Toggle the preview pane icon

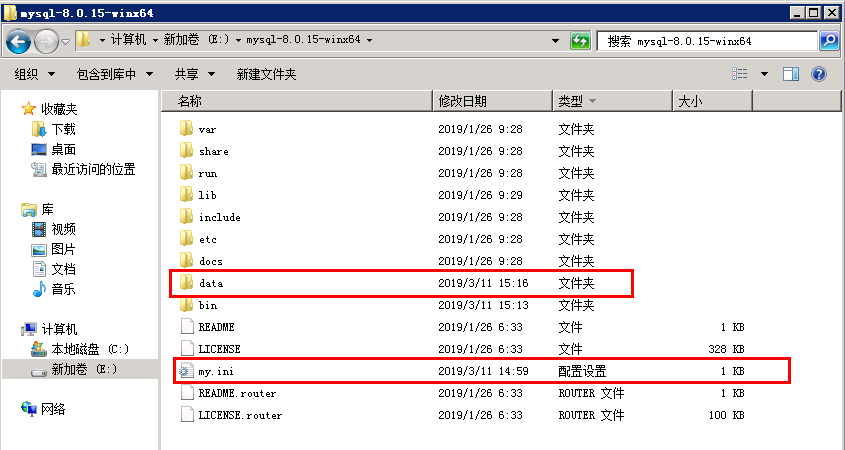(x=791, y=74)
